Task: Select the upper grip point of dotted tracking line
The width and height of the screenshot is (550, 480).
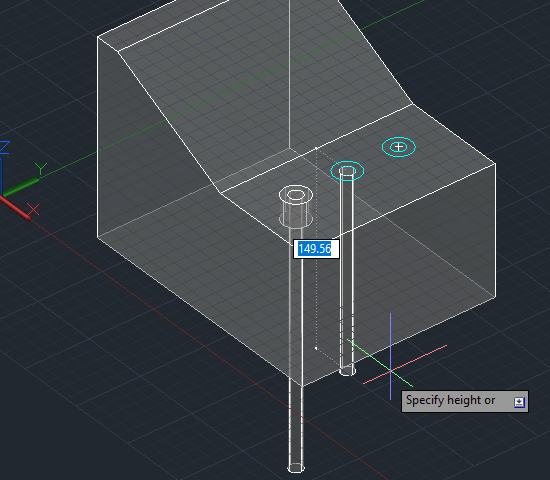Action: (316, 148)
